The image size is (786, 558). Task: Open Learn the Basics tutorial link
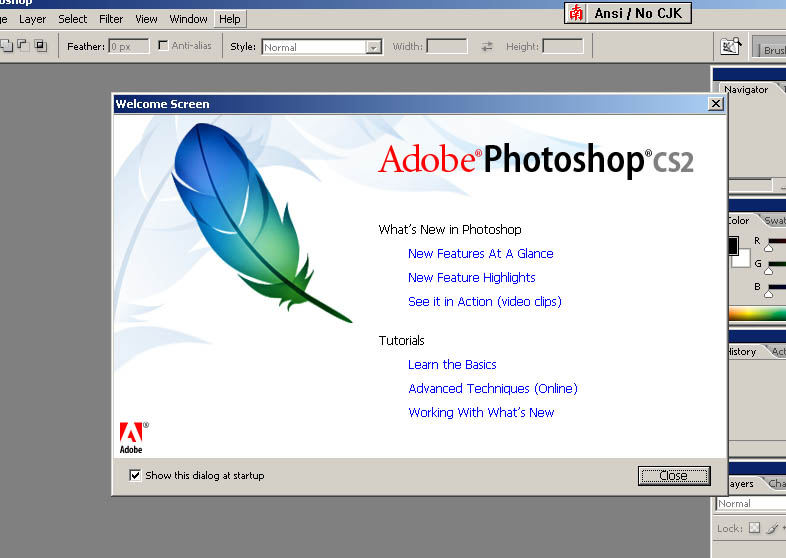[x=452, y=364]
